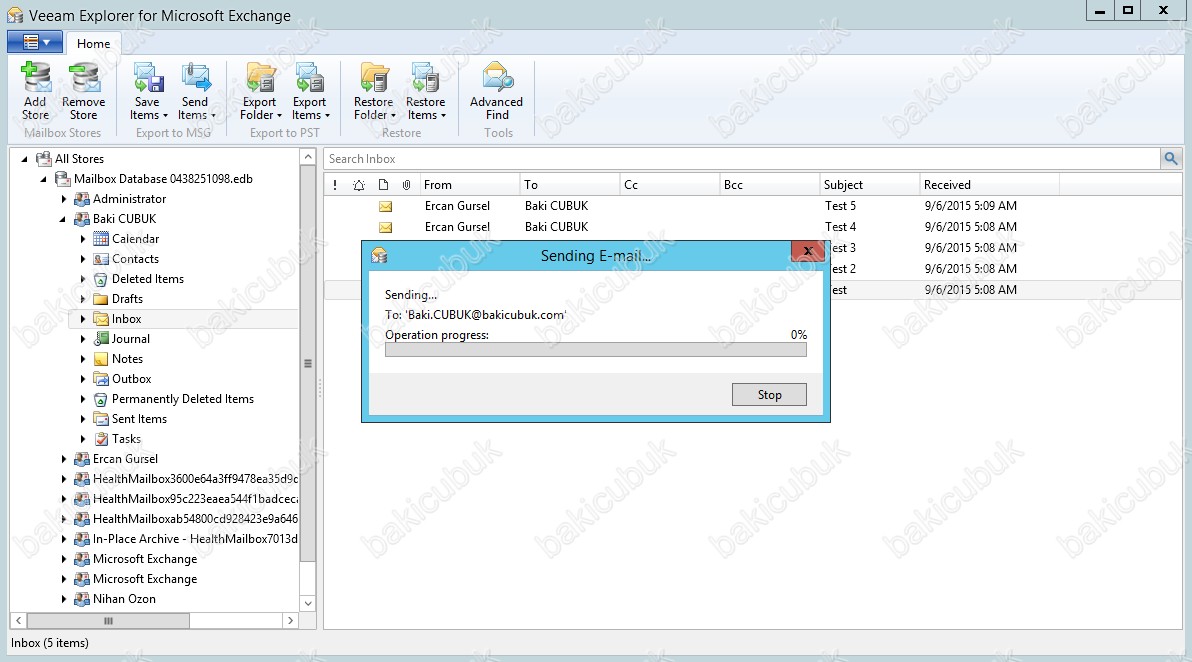Sort by the attachment column icon

[407, 185]
